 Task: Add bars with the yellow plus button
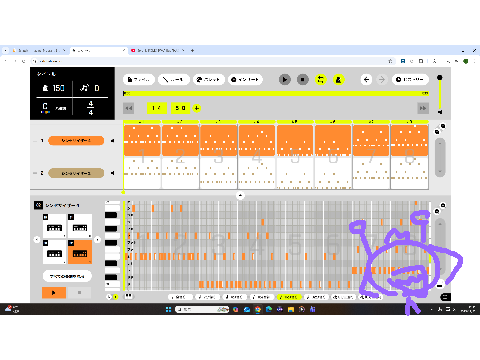click(x=197, y=108)
